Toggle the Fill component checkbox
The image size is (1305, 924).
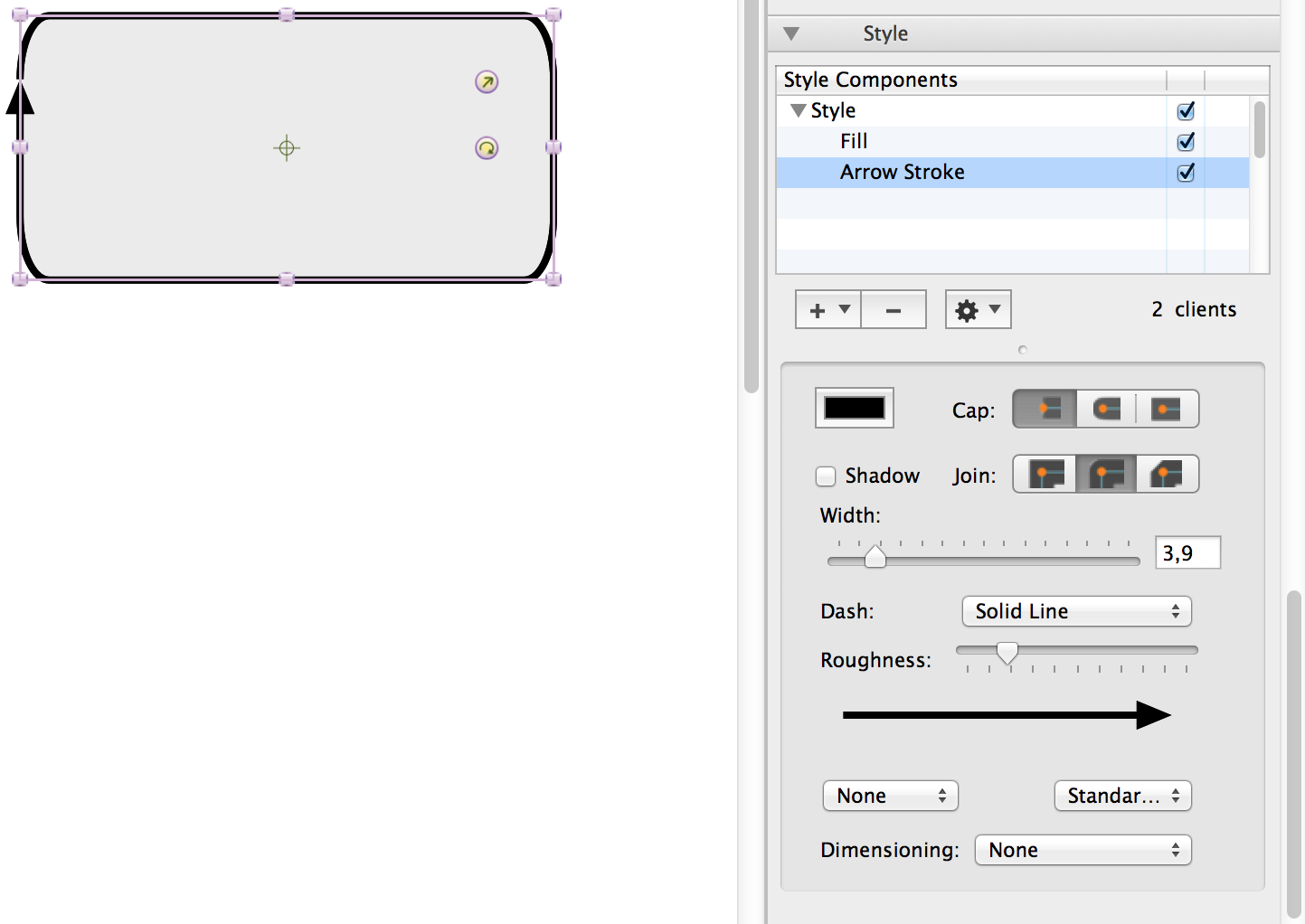point(1186,142)
